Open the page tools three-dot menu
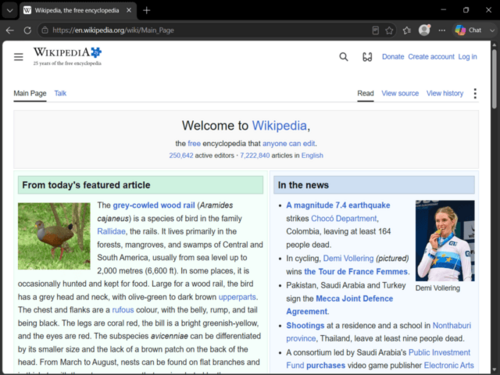 point(475,93)
